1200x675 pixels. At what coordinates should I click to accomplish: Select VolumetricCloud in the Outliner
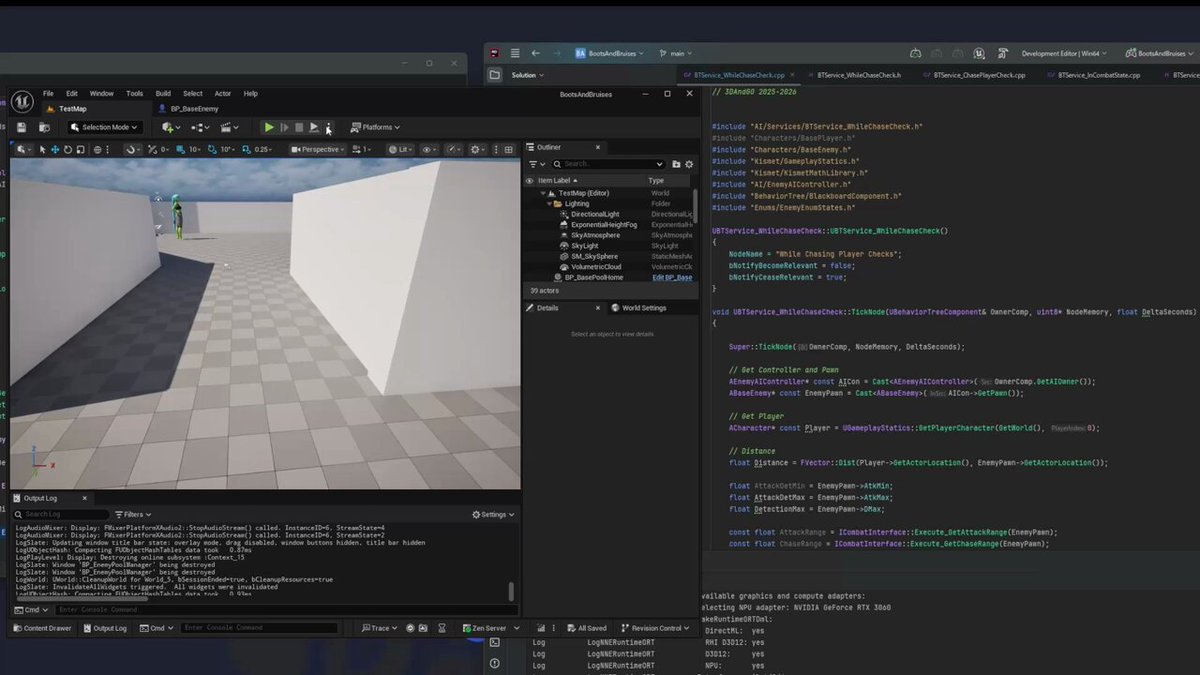click(596, 267)
